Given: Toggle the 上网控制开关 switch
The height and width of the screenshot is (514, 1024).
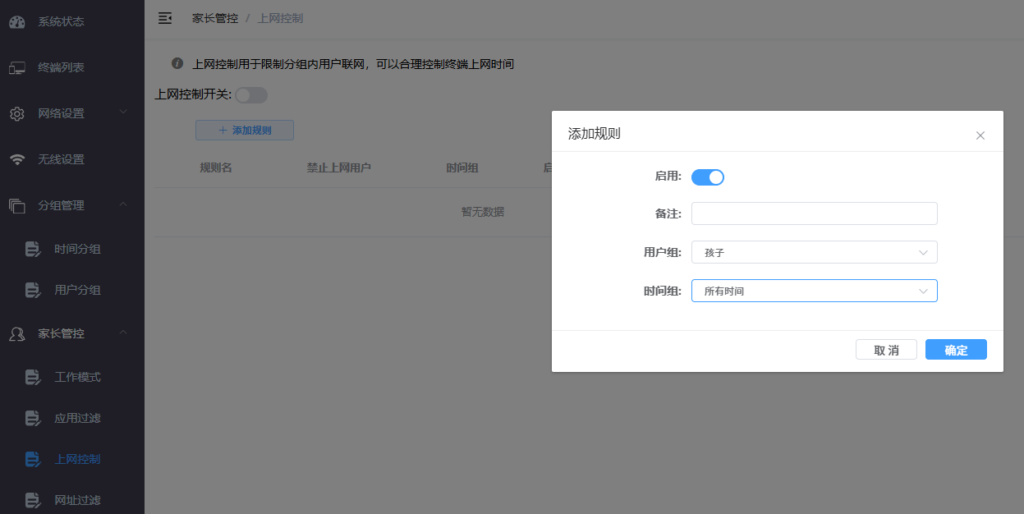Looking at the screenshot, I should point(251,95).
